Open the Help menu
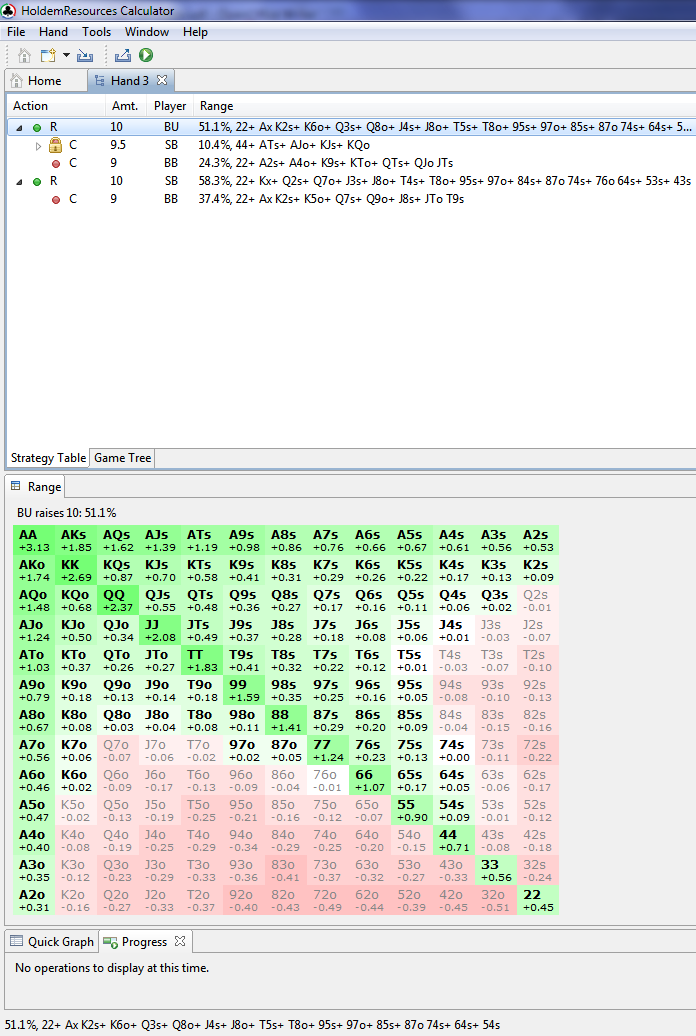Viewport: 696px width, 1036px height. point(195,32)
